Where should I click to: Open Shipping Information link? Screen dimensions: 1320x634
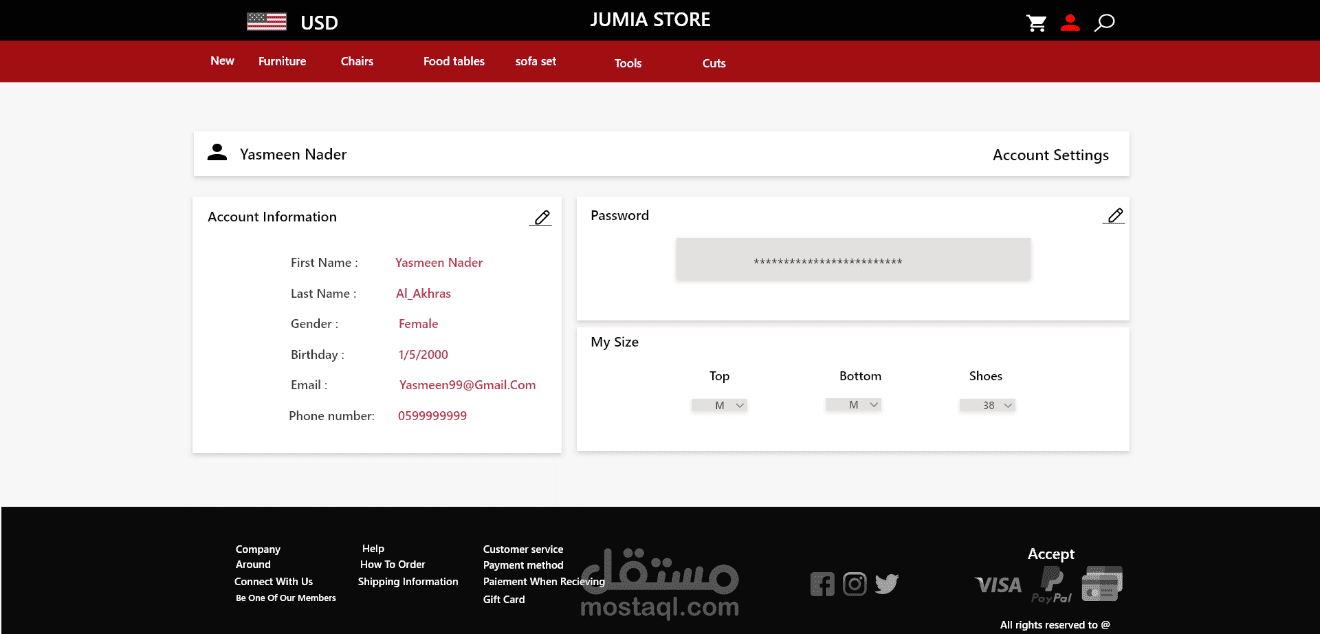408,581
